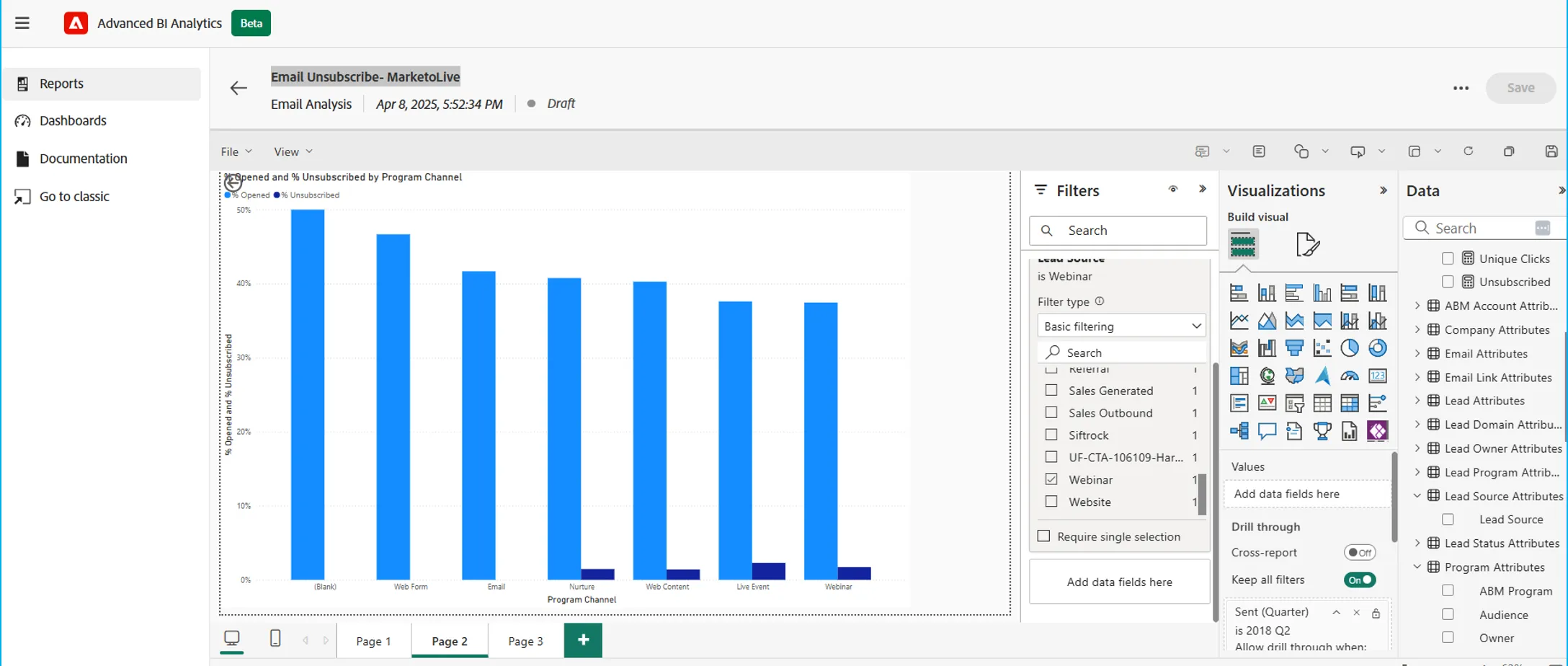1568x666 pixels.
Task: Click the Adobe logo icon
Action: click(76, 23)
